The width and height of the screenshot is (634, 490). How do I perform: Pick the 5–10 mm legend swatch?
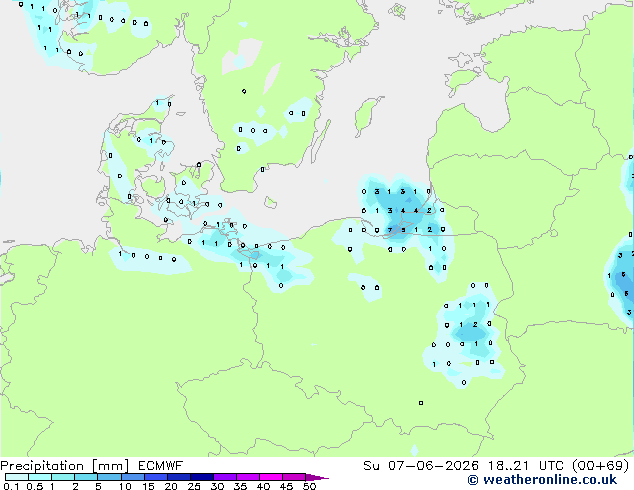tap(109, 477)
